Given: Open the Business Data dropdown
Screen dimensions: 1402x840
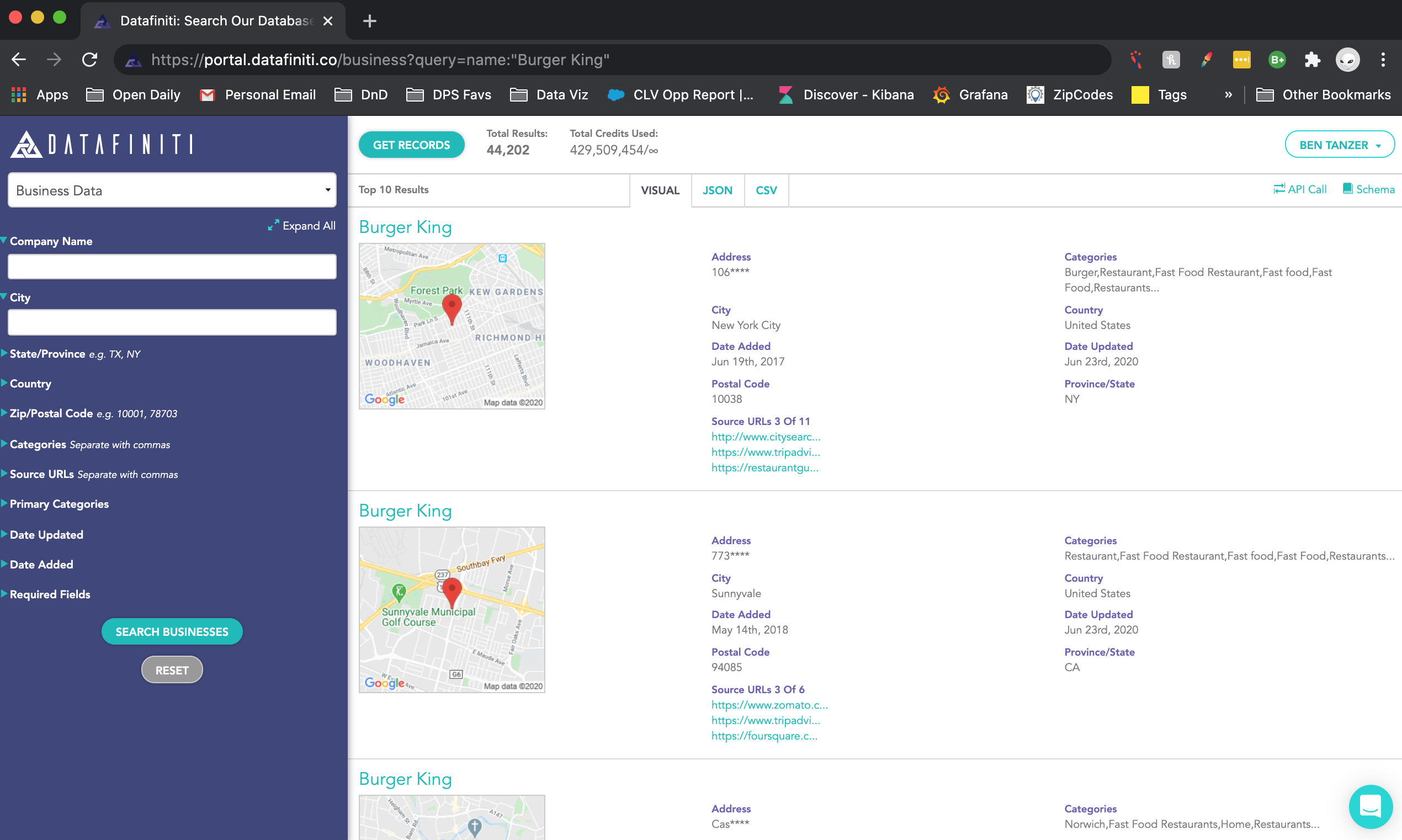Looking at the screenshot, I should coord(172,190).
